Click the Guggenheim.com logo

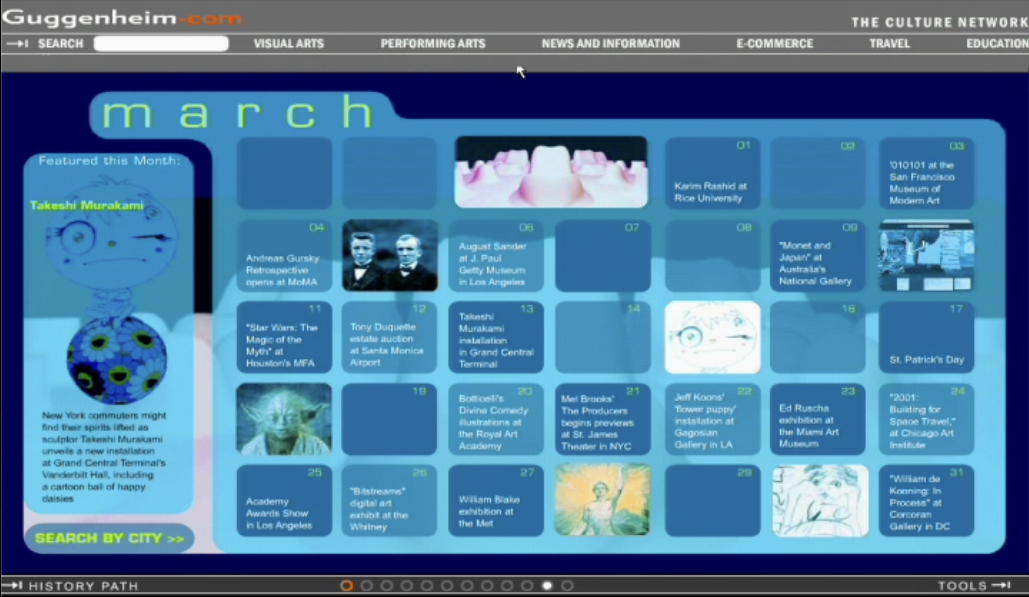122,17
